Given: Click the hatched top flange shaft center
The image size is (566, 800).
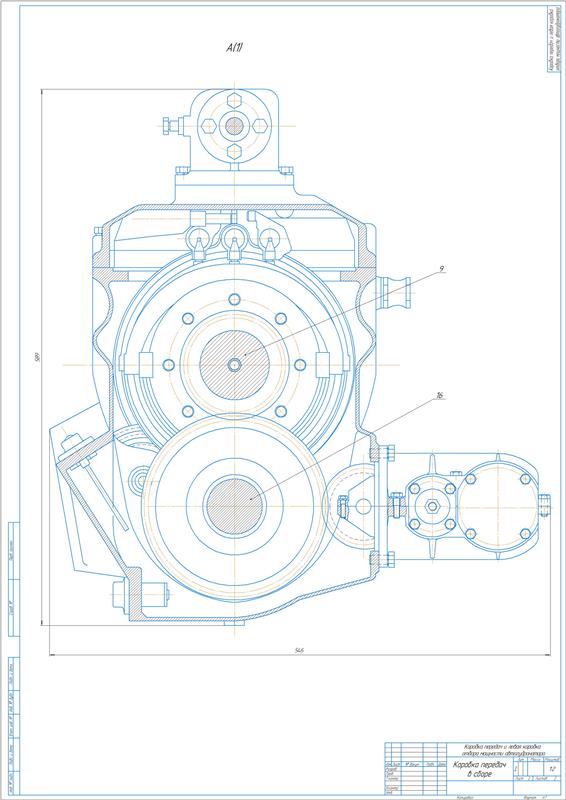Looking at the screenshot, I should tap(234, 126).
